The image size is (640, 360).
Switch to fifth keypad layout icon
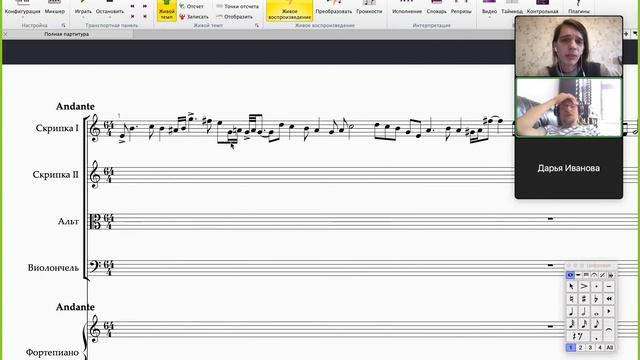coord(602,275)
